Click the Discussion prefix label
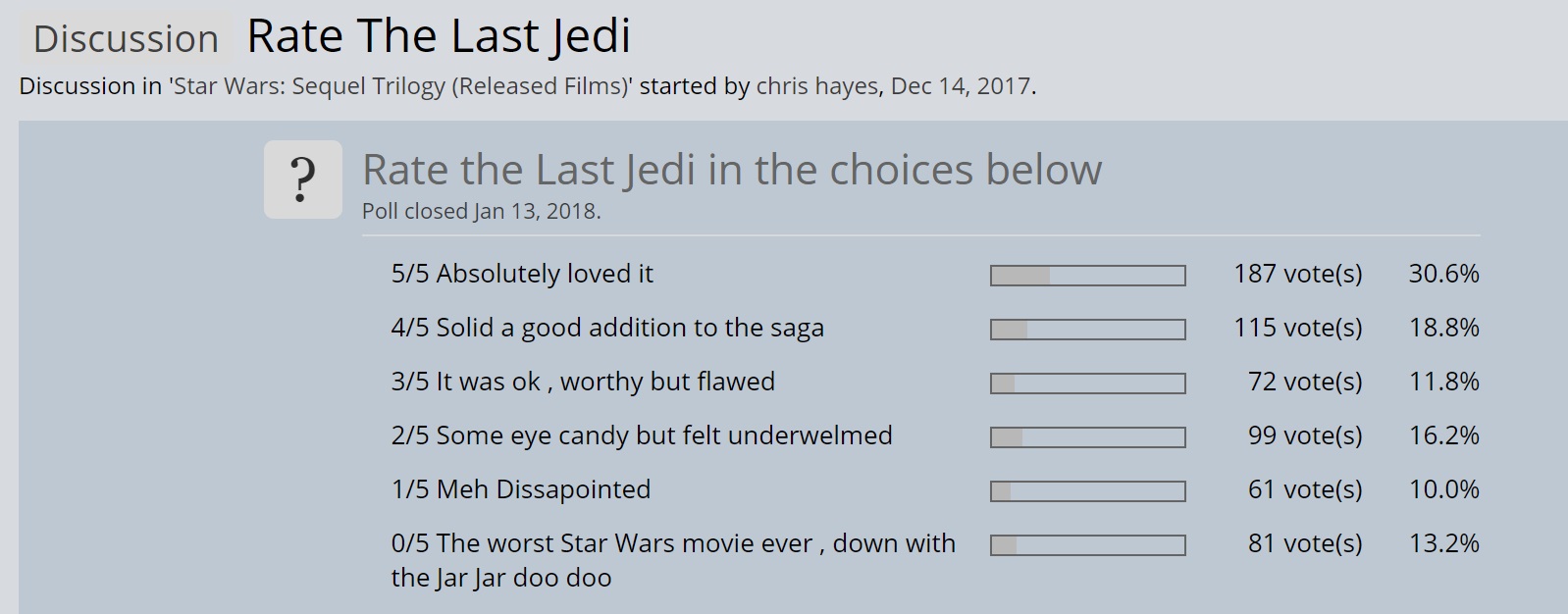 click(126, 38)
